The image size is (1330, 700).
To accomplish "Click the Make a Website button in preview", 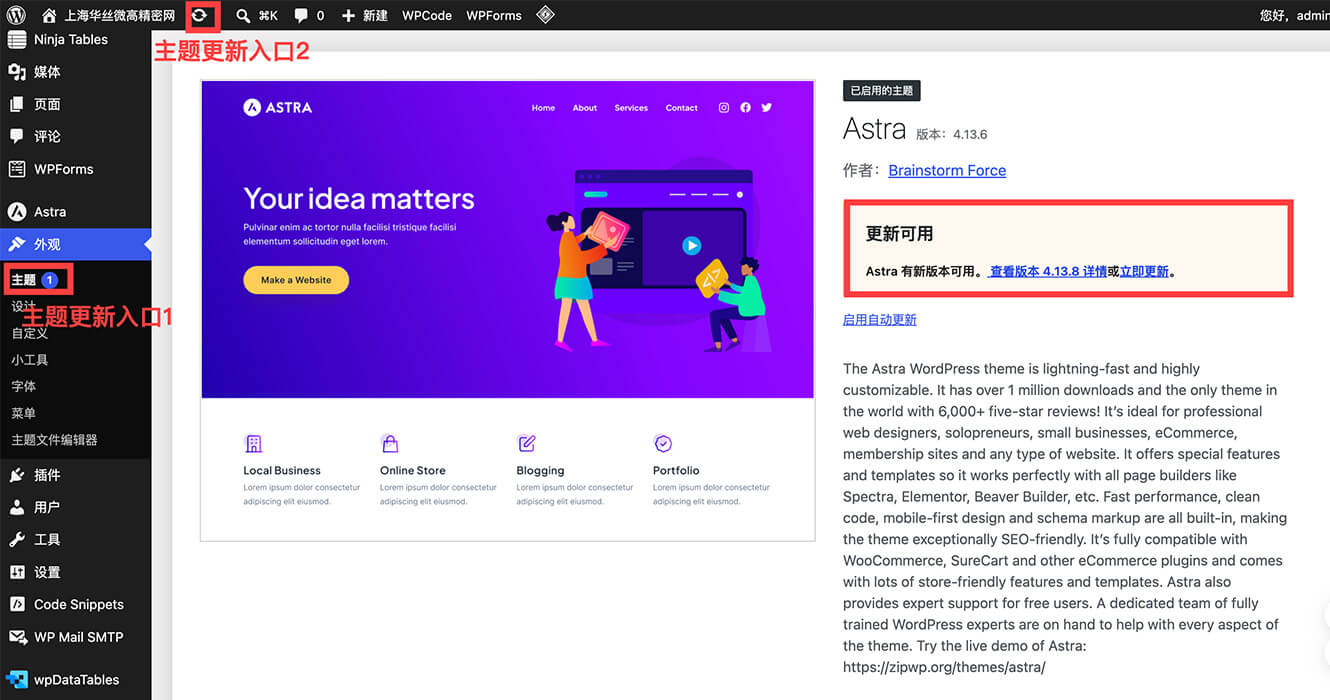I will [x=296, y=280].
